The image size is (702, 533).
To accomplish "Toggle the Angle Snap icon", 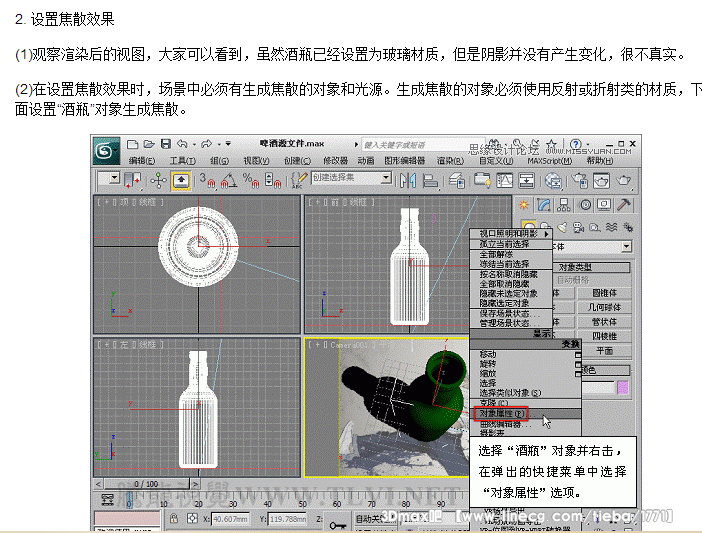I will click(229, 180).
